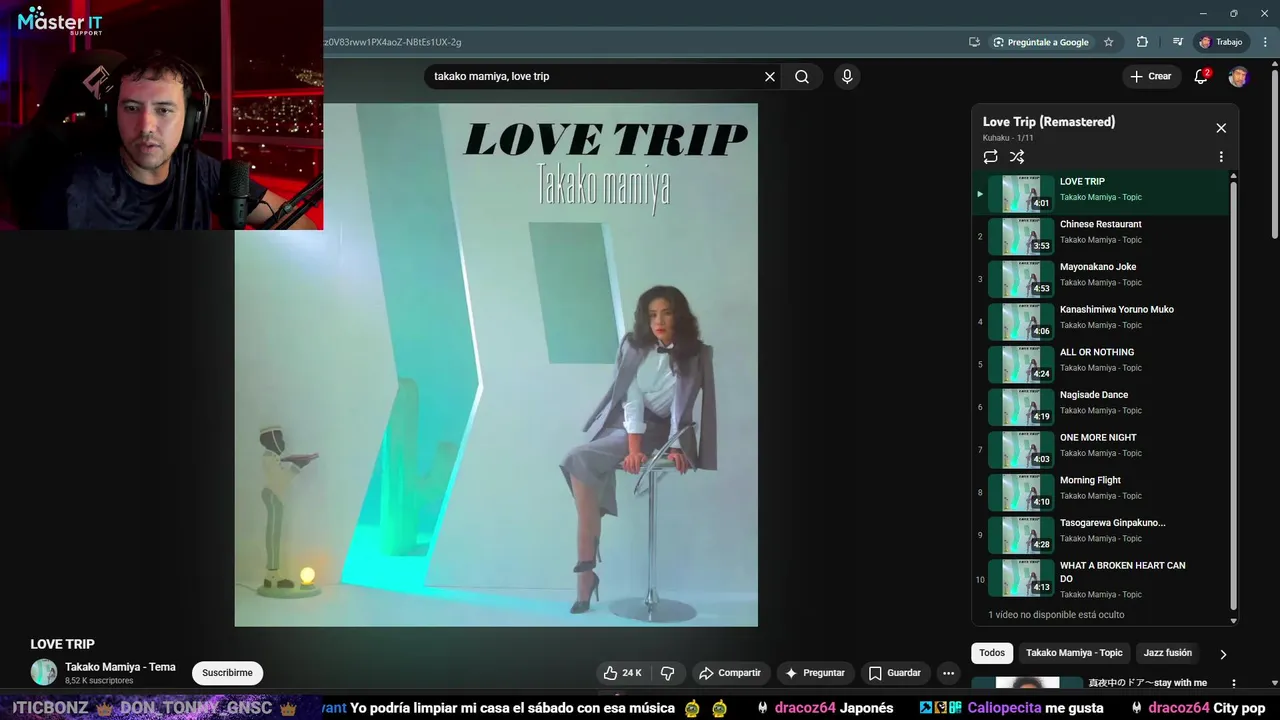Save video with Guardar button
Screen dimensions: 1280x720
tap(894, 673)
